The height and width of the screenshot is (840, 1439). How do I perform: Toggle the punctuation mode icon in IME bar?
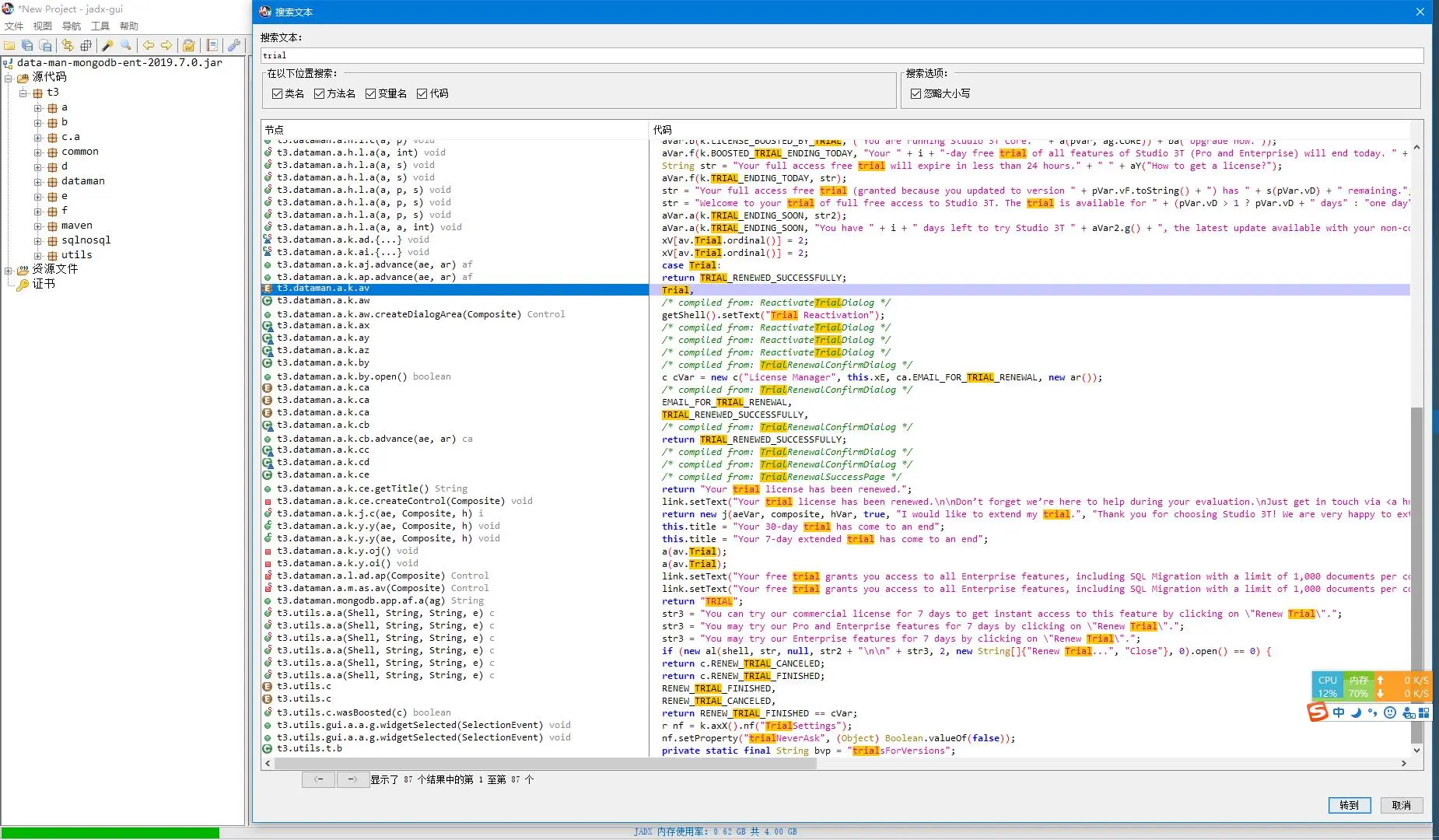coord(1372,712)
